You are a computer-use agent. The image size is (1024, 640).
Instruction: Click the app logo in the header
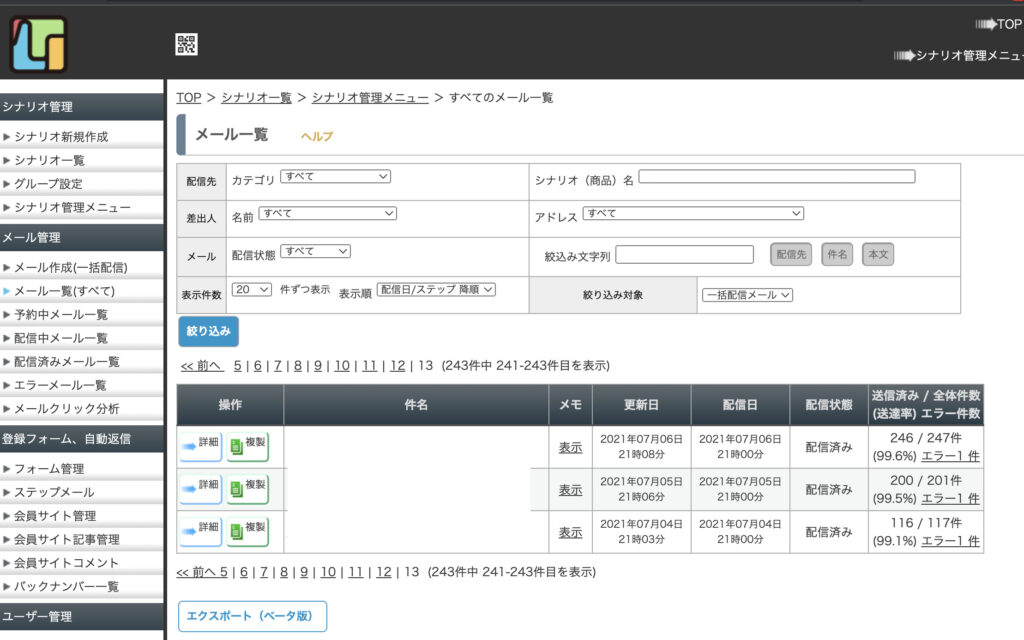38,44
